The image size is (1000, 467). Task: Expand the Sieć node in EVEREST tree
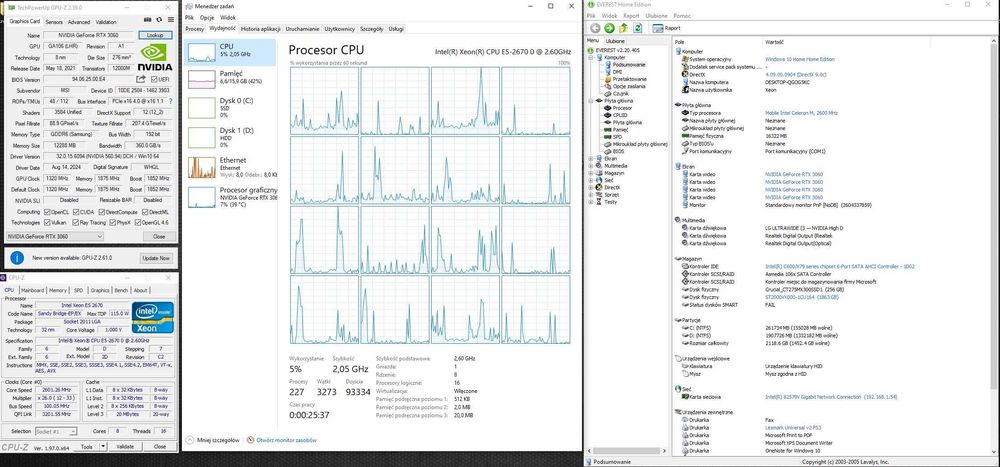click(591, 180)
